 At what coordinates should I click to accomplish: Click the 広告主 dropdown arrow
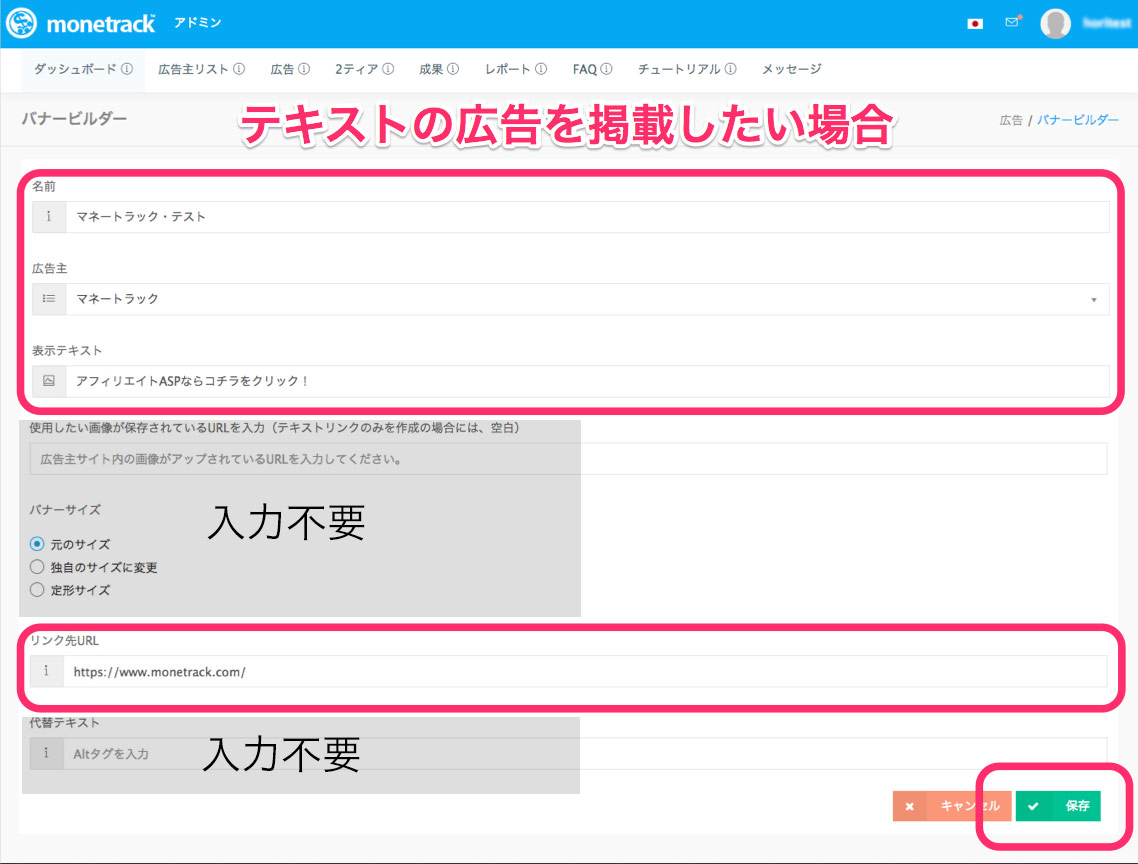pos(1094,300)
